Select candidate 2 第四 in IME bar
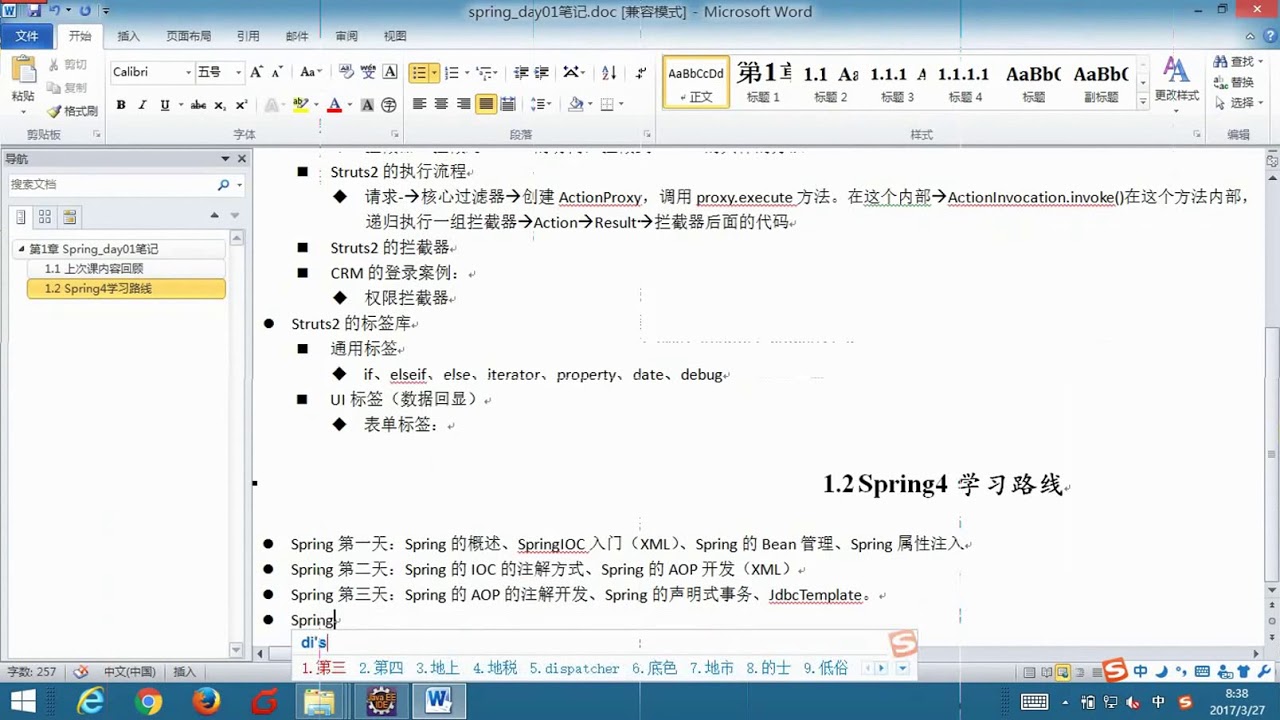The image size is (1280, 720). pyautogui.click(x=381, y=668)
